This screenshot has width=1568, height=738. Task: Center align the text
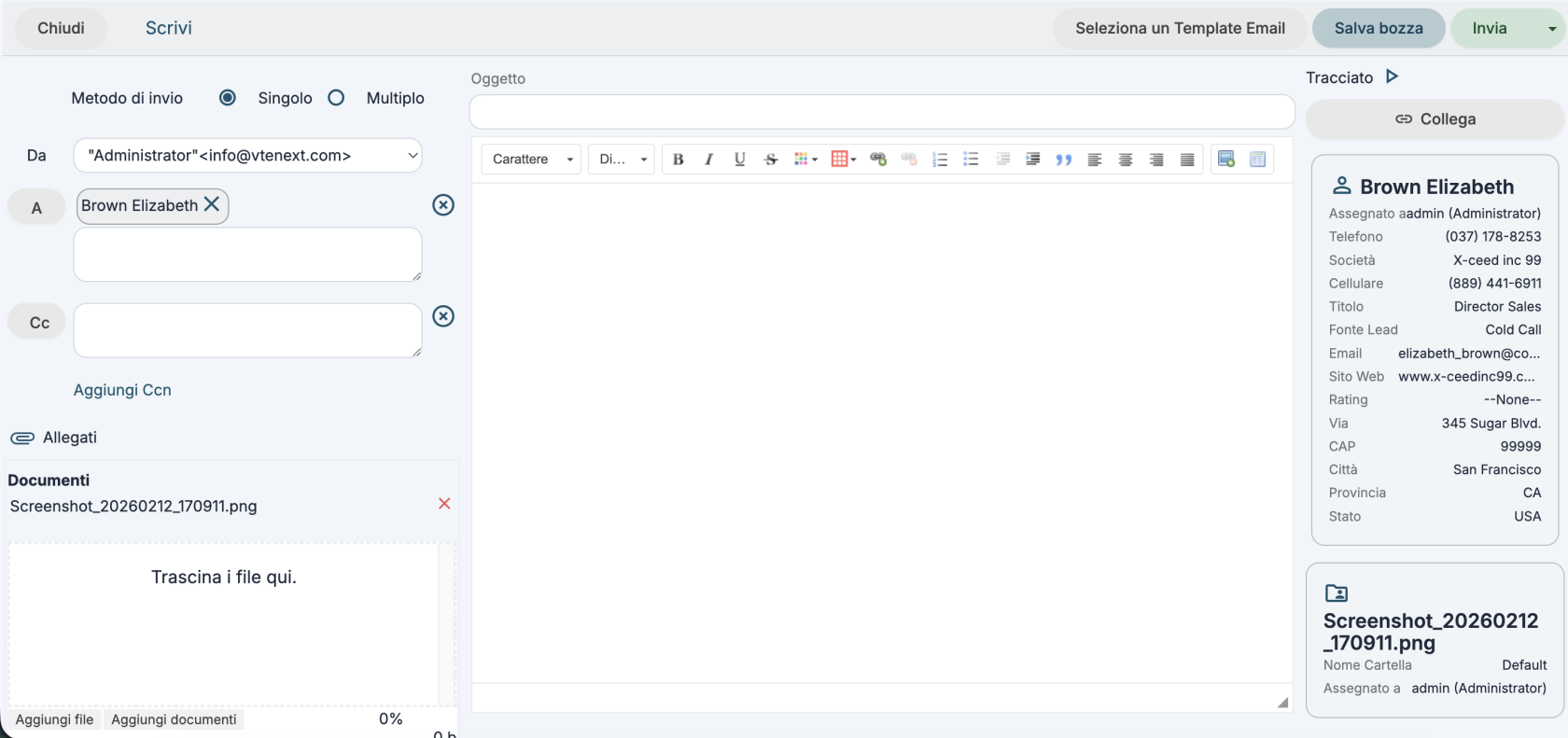(x=1126, y=160)
